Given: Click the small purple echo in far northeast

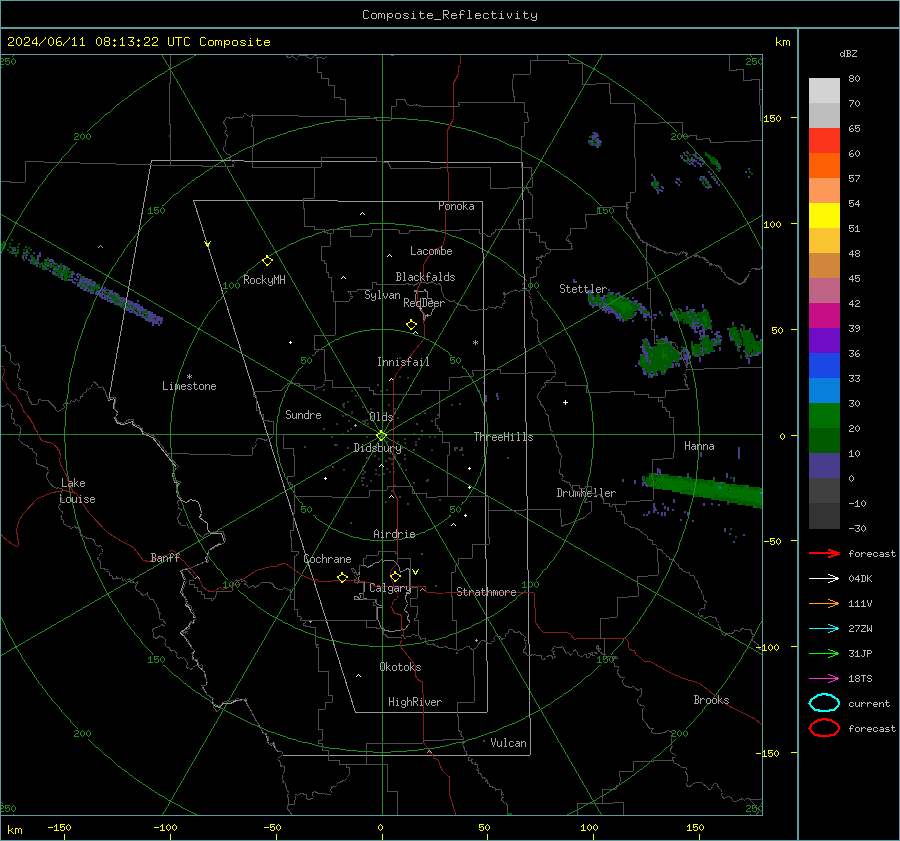Looking at the screenshot, I should [x=595, y=139].
